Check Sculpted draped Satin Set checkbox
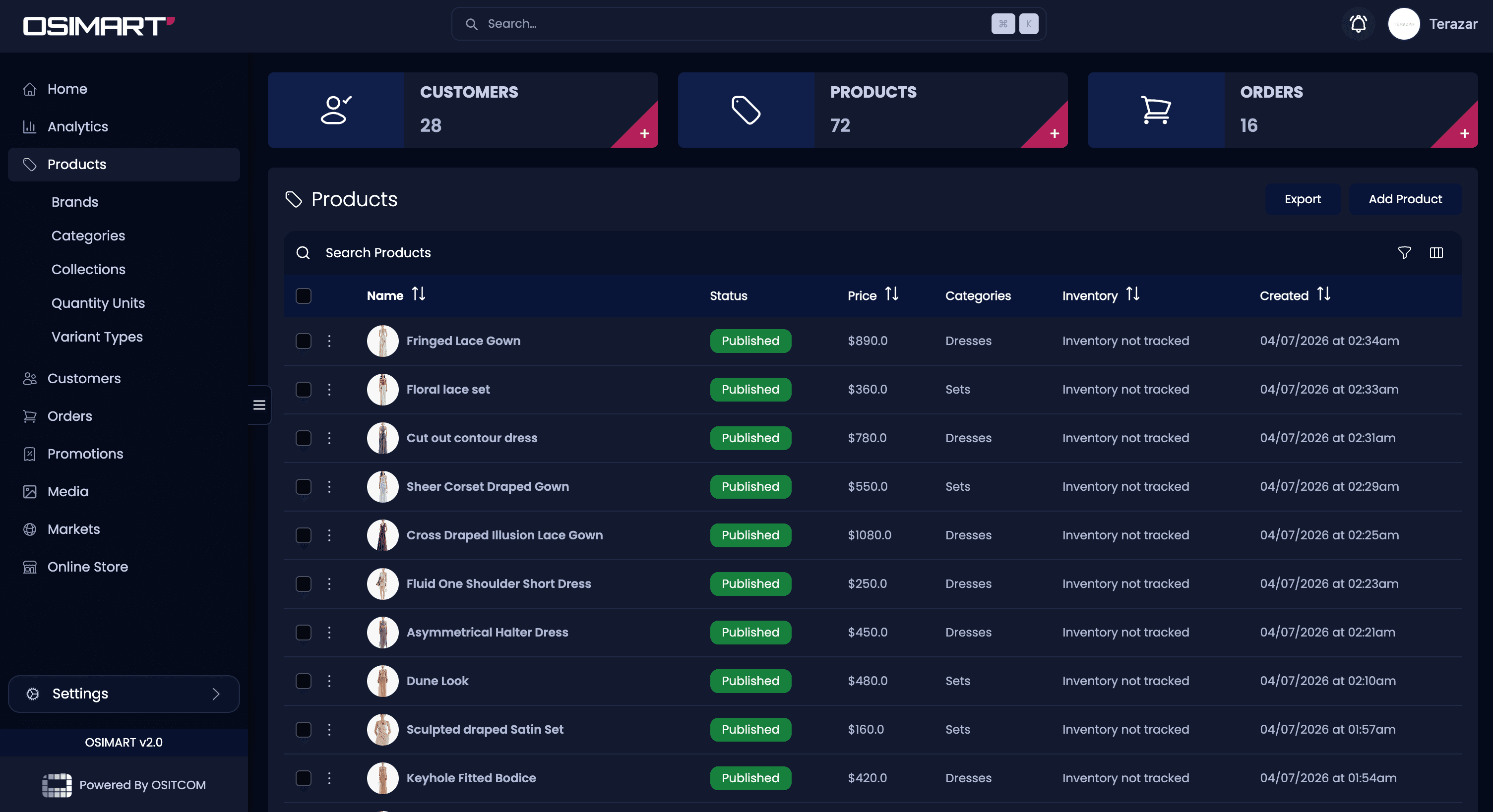 [303, 730]
